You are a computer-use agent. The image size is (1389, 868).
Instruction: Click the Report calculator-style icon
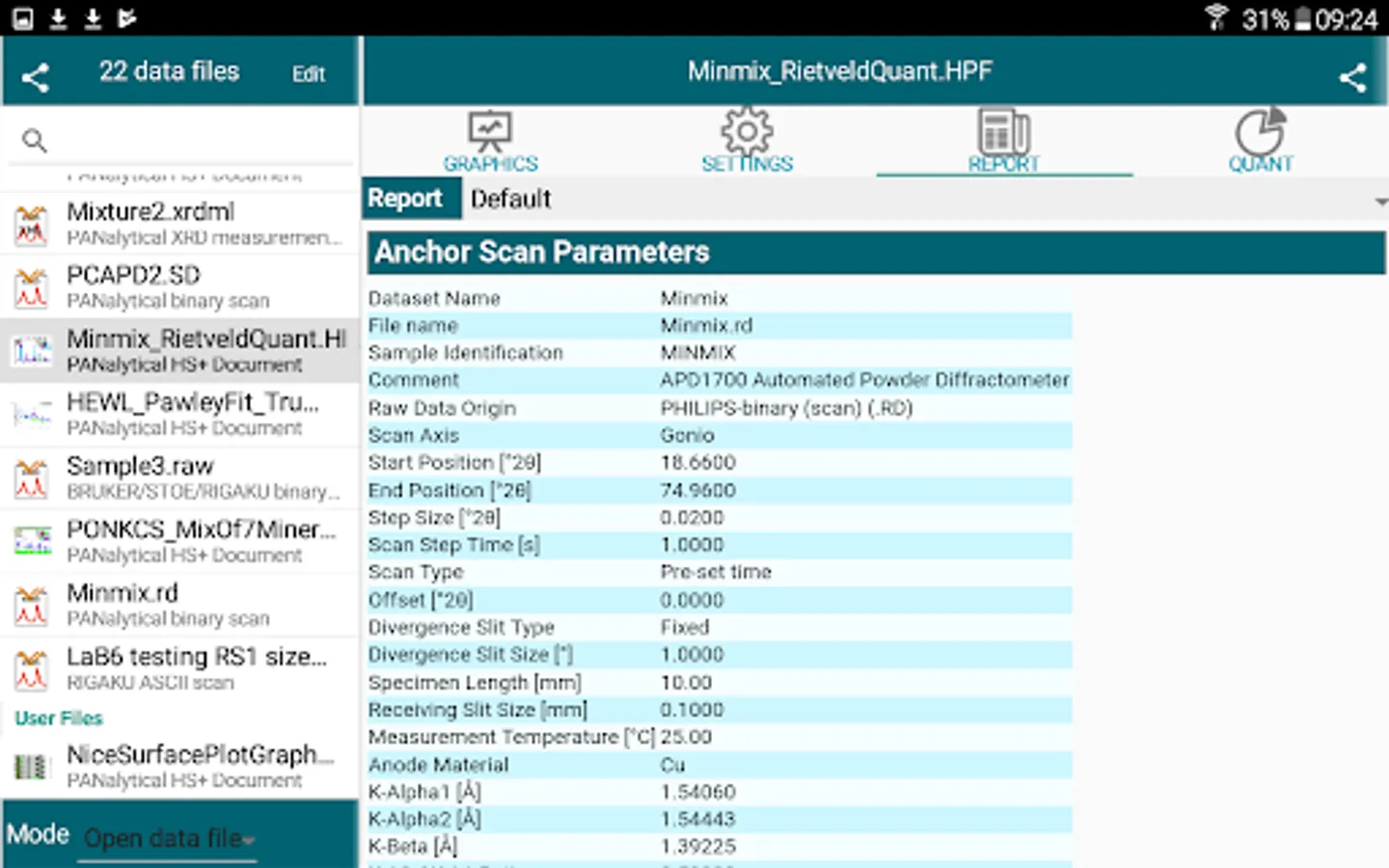pos(1004,131)
